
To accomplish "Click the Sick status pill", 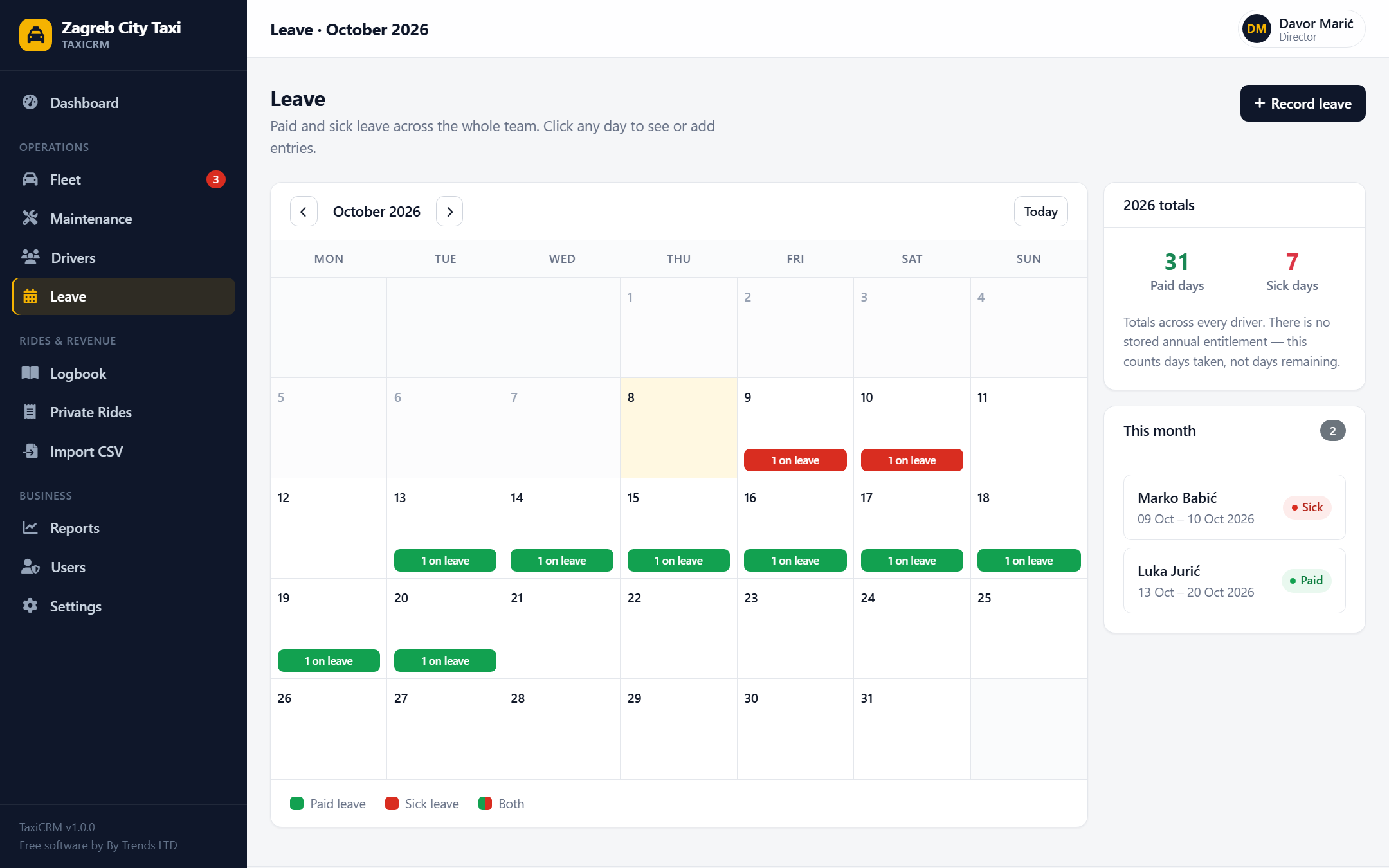I will tap(1307, 507).
